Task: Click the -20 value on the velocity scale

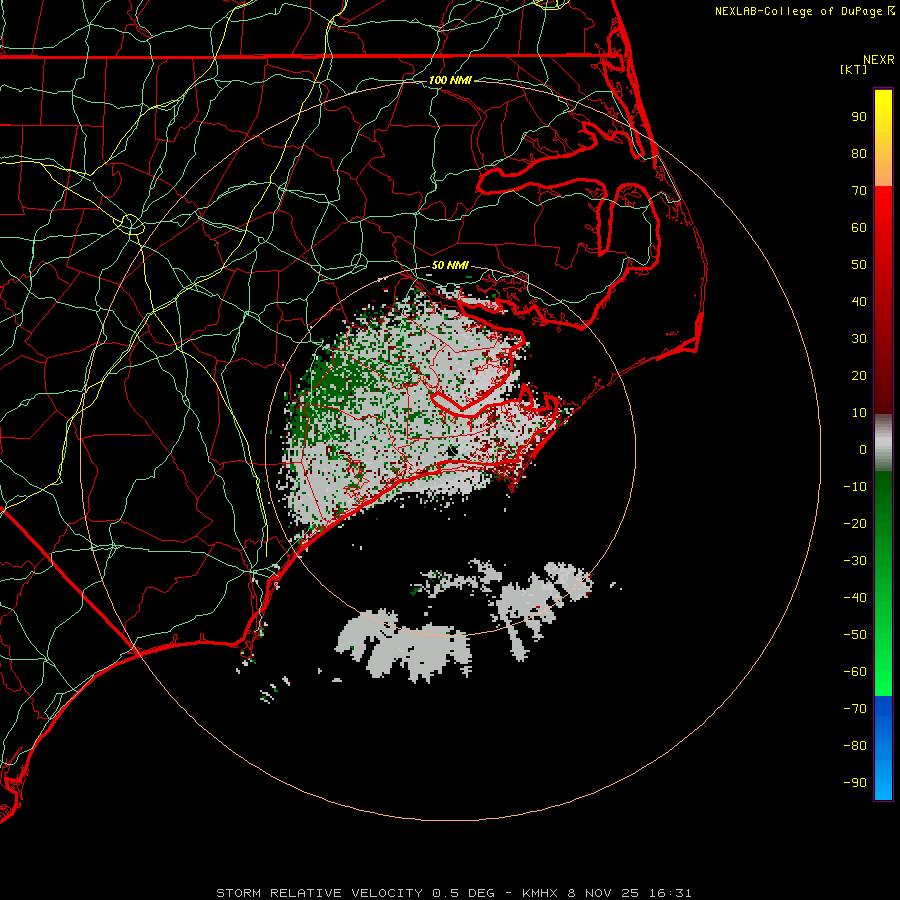Action: pyautogui.click(x=855, y=523)
